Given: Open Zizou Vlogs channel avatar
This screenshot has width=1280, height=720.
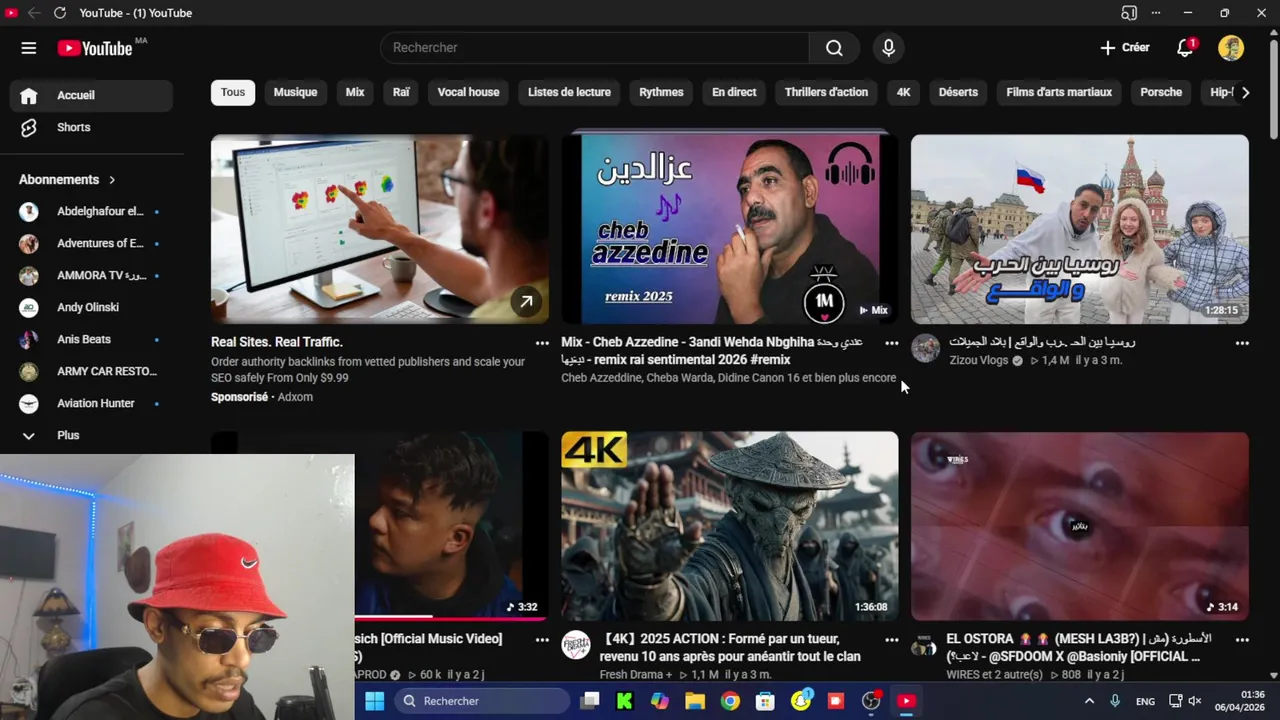Looking at the screenshot, I should pos(926,349).
